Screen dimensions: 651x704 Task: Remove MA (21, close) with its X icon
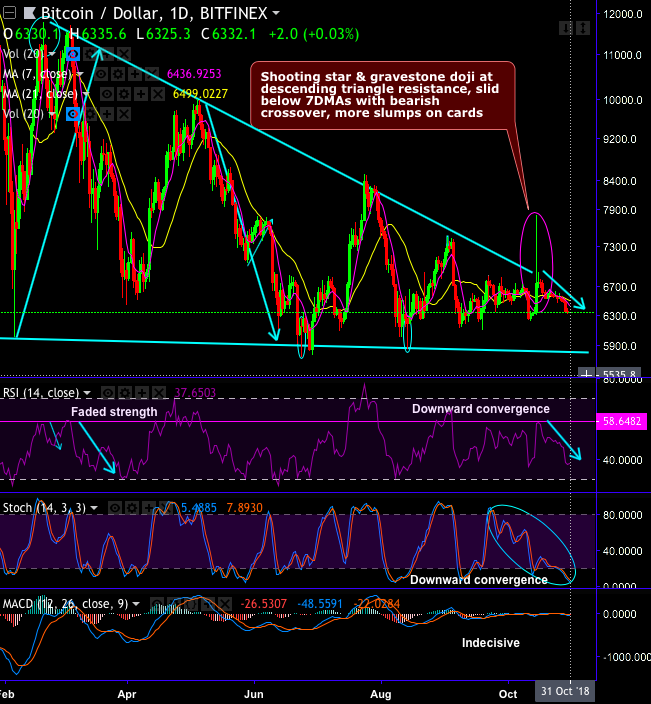pyautogui.click(x=158, y=94)
